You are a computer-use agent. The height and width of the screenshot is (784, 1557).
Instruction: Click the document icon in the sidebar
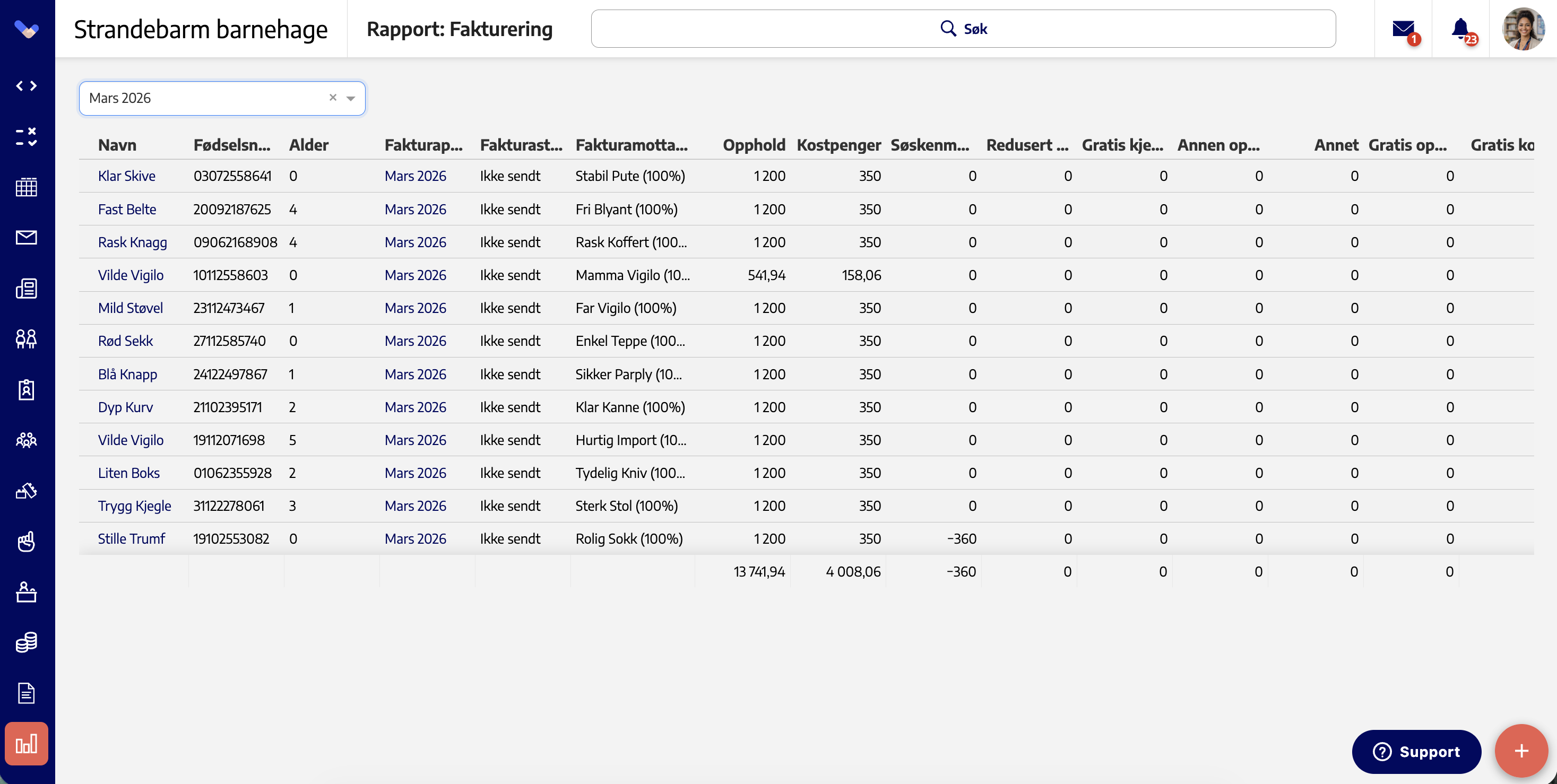click(26, 693)
